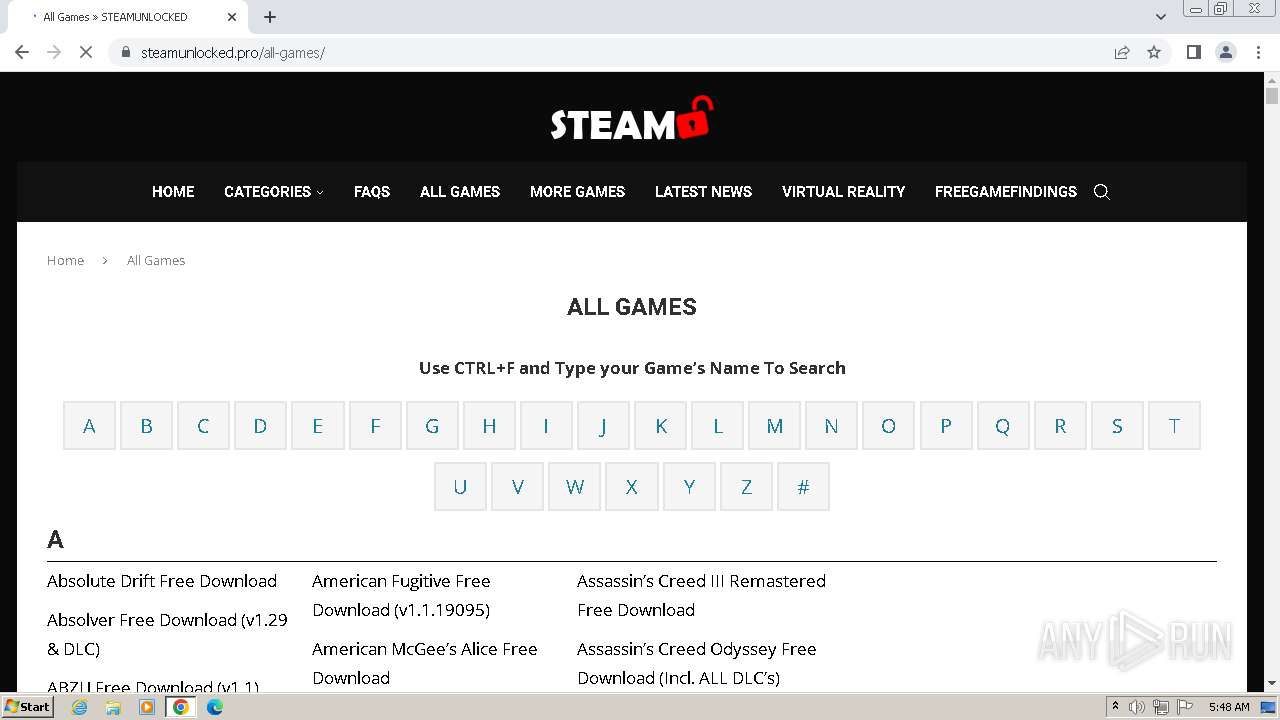This screenshot has width=1280, height=720.
Task: Jump to letter F games
Action: [375, 426]
